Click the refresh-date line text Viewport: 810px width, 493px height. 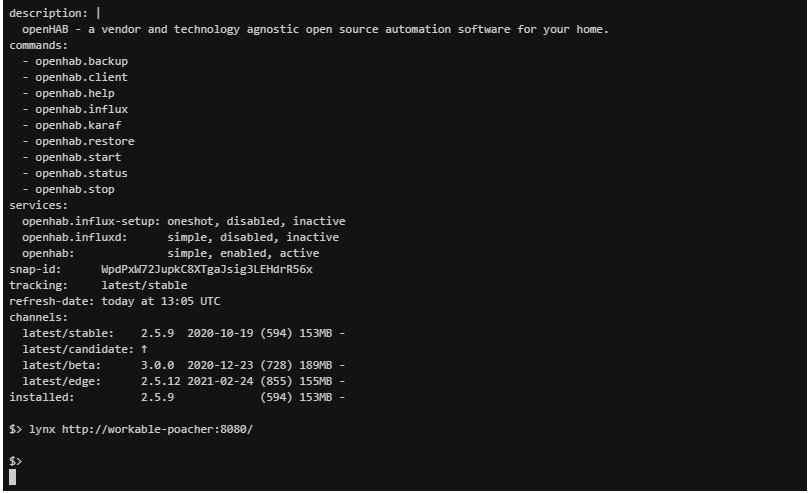[x=115, y=301]
